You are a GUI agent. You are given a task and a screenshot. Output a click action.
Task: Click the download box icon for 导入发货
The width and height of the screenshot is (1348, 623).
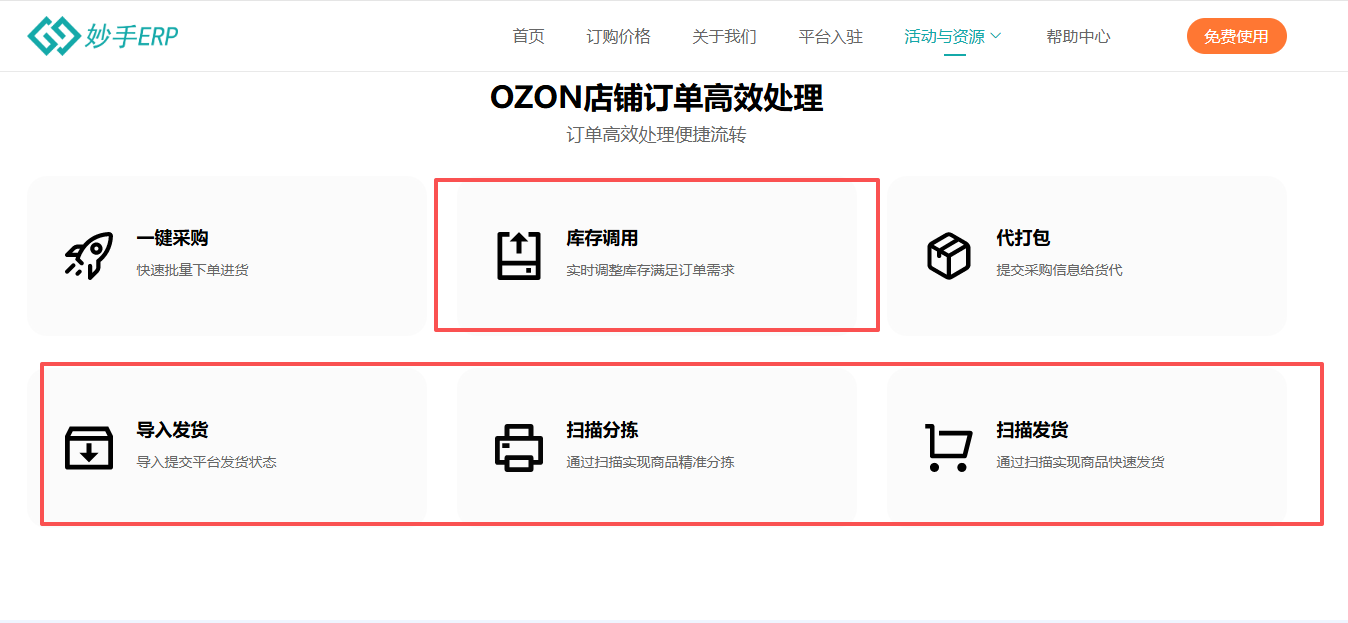pyautogui.click(x=88, y=447)
